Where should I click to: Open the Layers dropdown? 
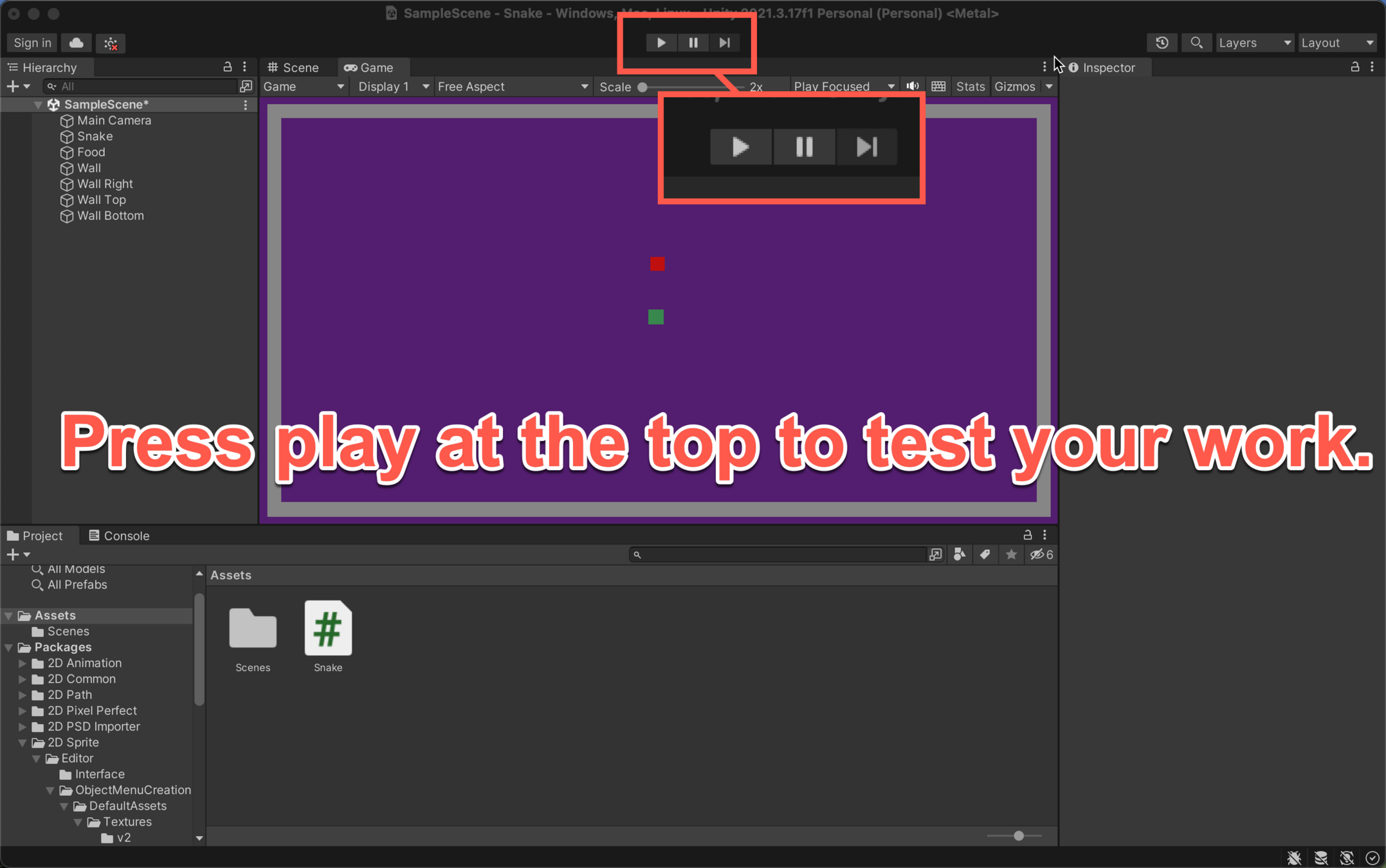click(x=1254, y=43)
